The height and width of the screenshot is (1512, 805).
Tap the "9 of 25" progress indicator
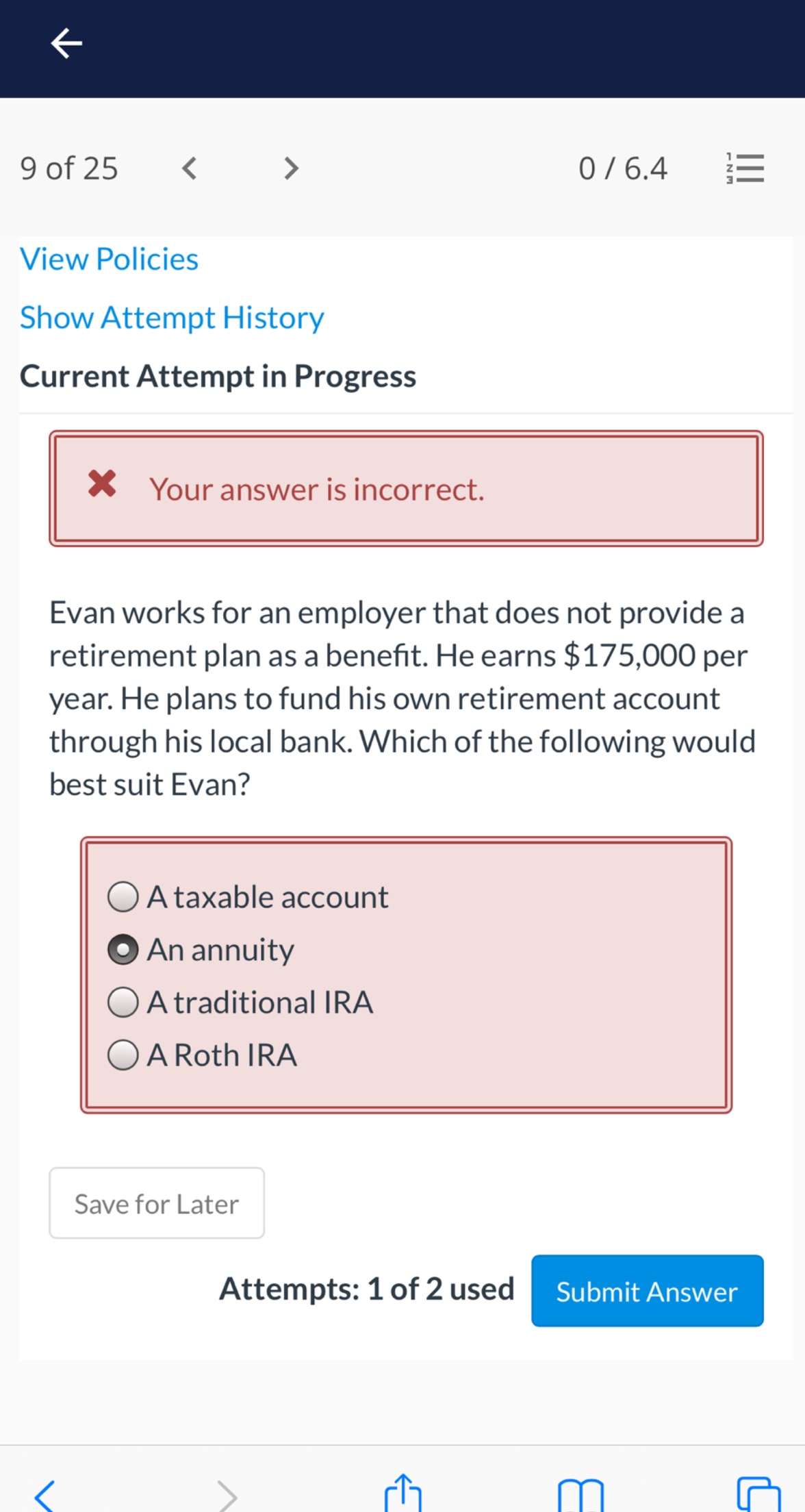coord(69,167)
